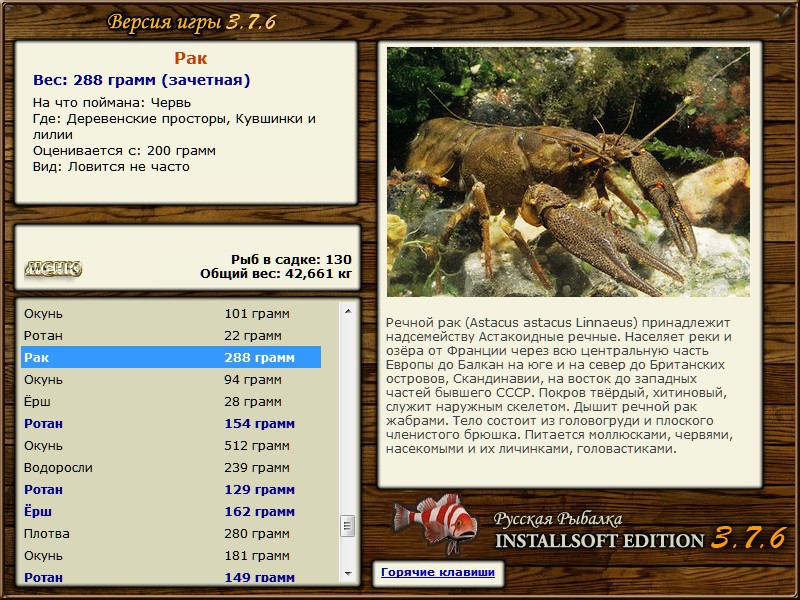Open the Горячие клавиши link

[x=438, y=572]
